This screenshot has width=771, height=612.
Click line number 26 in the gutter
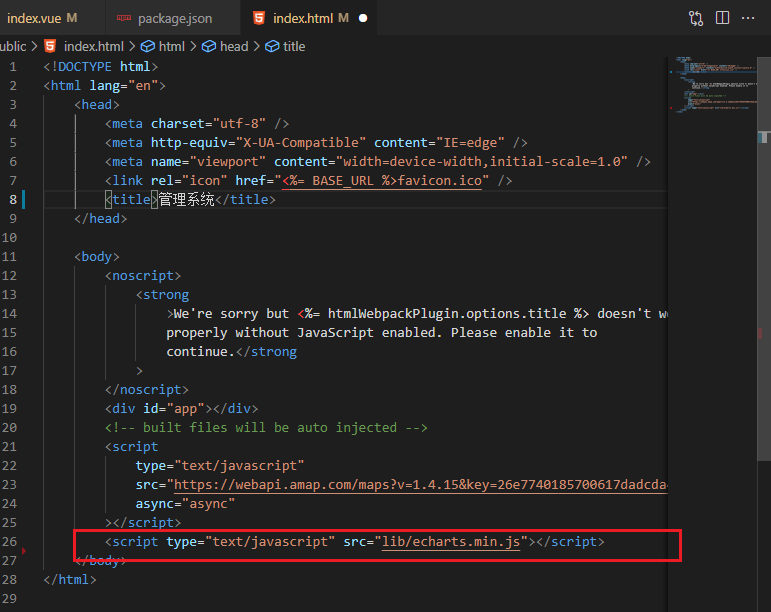(9, 542)
